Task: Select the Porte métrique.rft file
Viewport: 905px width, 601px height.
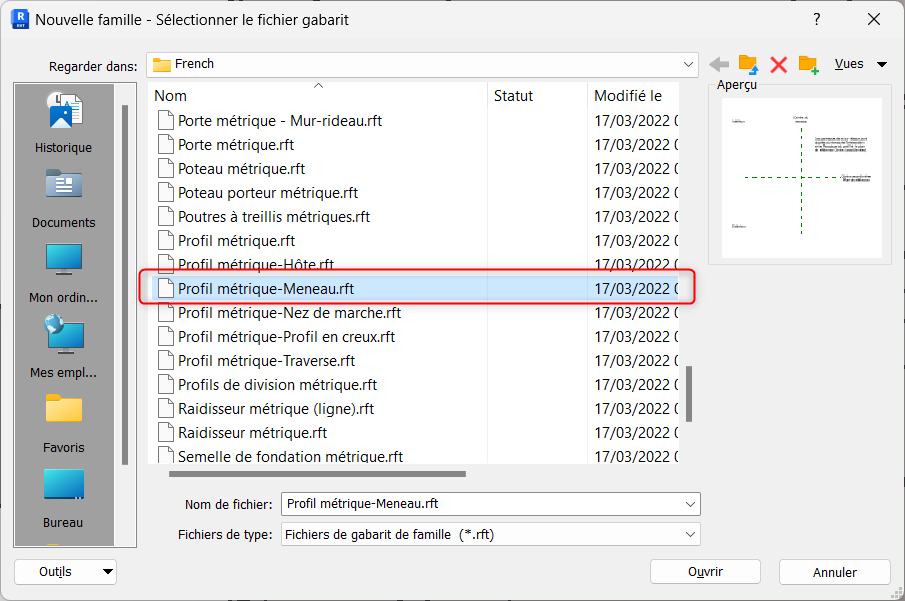Action: coord(236,145)
